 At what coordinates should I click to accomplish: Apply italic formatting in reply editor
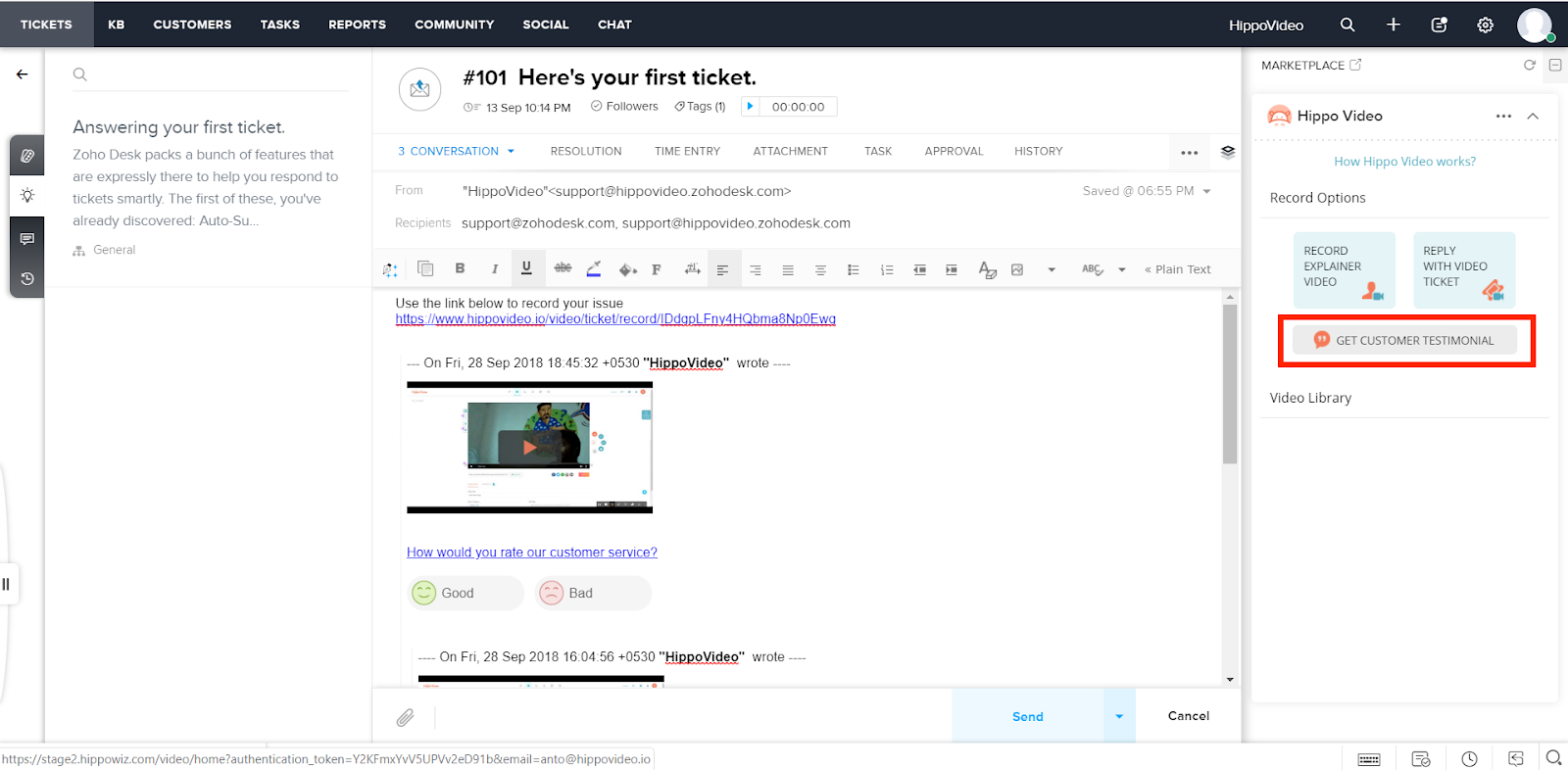pyautogui.click(x=495, y=269)
